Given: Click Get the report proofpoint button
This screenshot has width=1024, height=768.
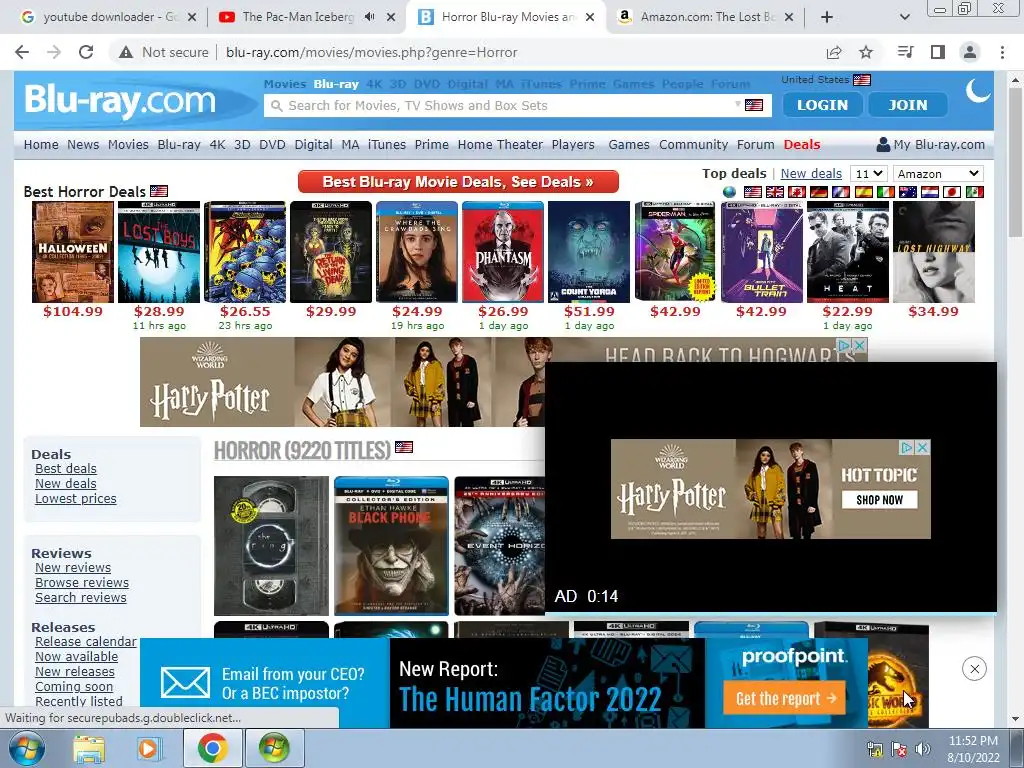Looking at the screenshot, I should point(784,698).
